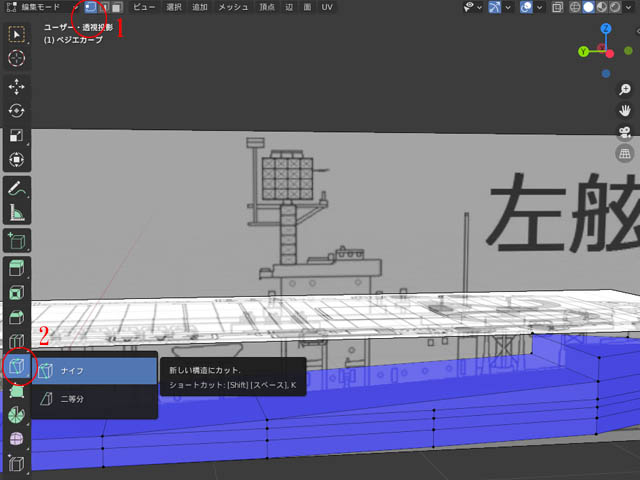Open the 追加 menu

click(200, 7)
